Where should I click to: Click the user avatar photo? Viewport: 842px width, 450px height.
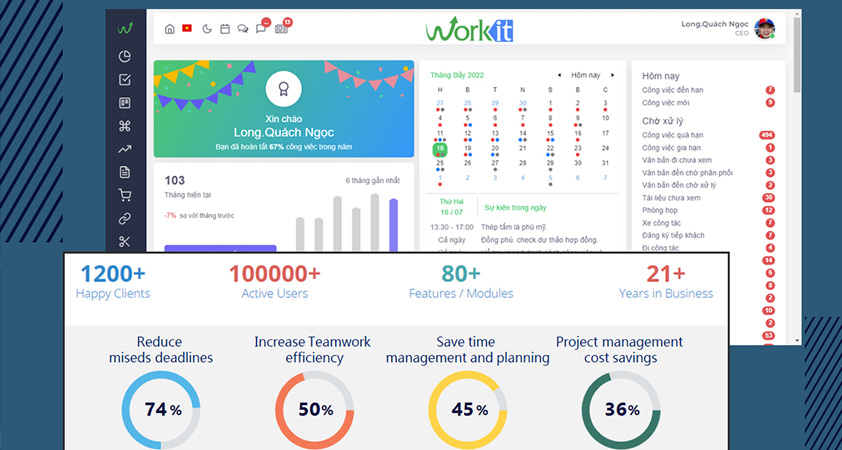[x=764, y=28]
